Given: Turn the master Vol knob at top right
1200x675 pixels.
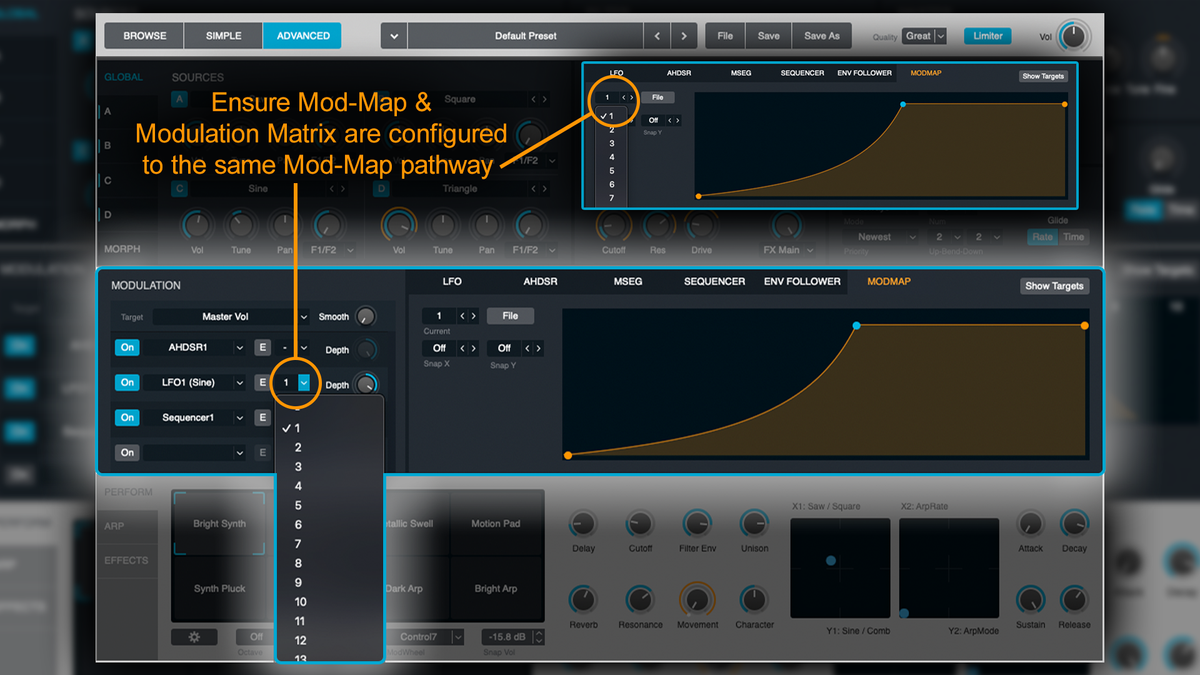Looking at the screenshot, I should [1073, 36].
